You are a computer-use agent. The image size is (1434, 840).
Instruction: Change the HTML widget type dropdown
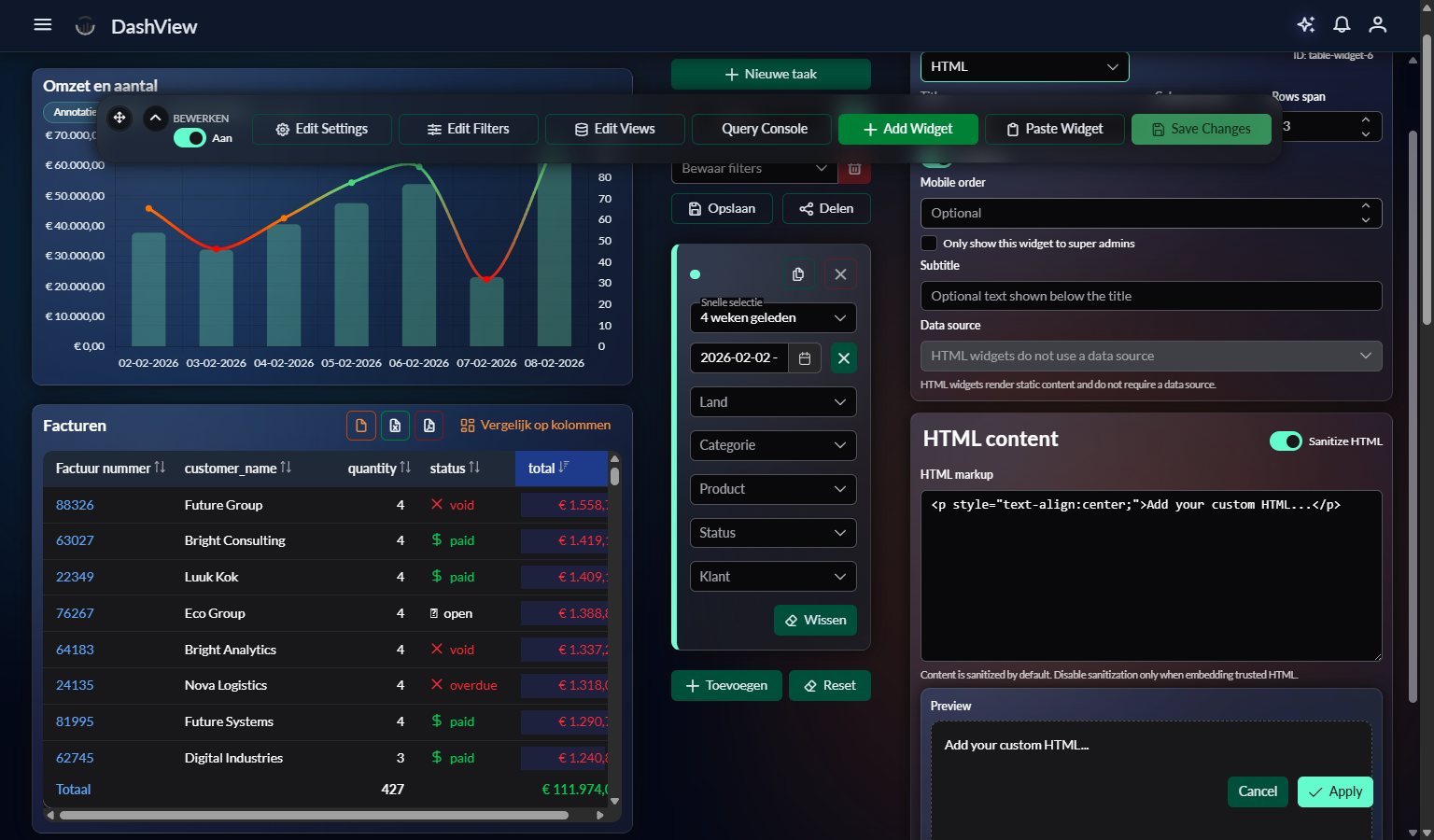(x=1024, y=66)
